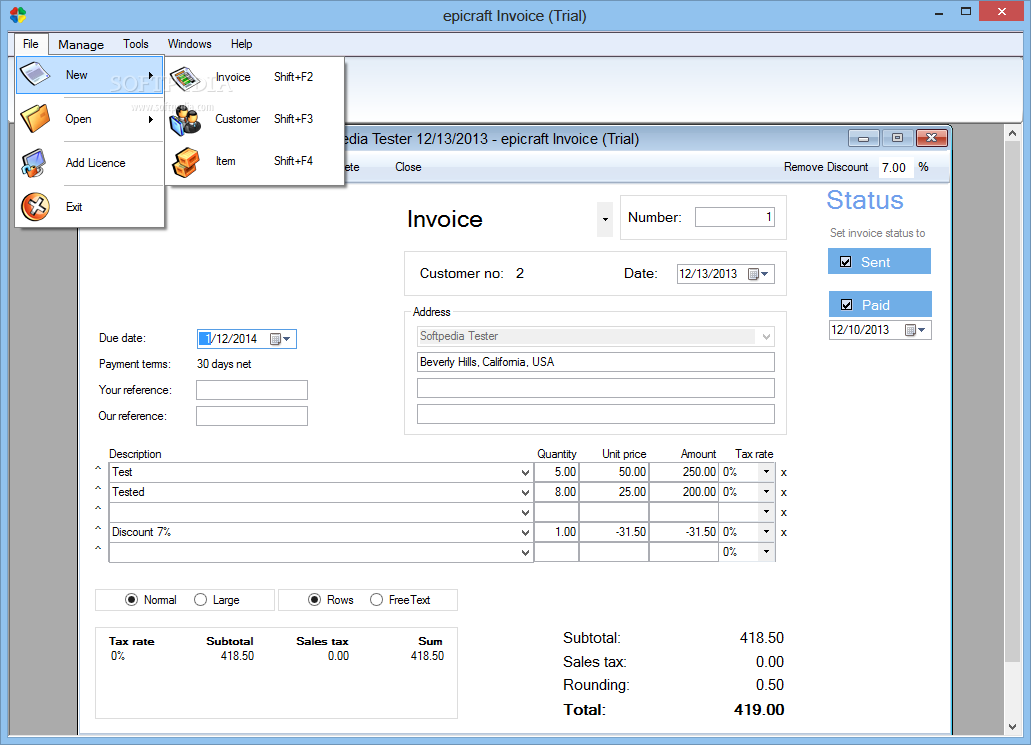
Task: Expand the Softpedia Tester address dropdown
Action: coord(766,337)
